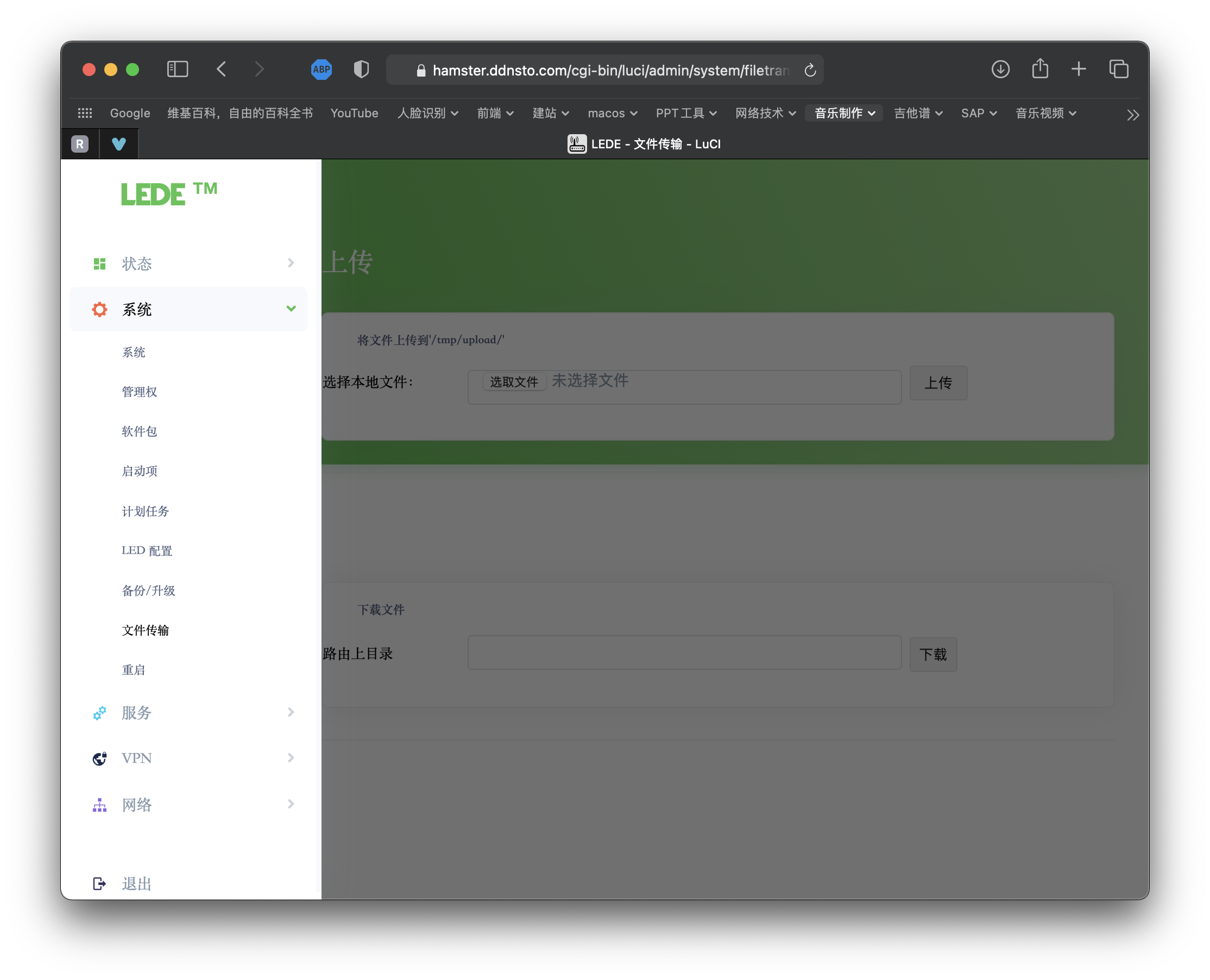This screenshot has height=980, width=1210.
Task: Click the 选取文件 choose file button
Action: (514, 382)
